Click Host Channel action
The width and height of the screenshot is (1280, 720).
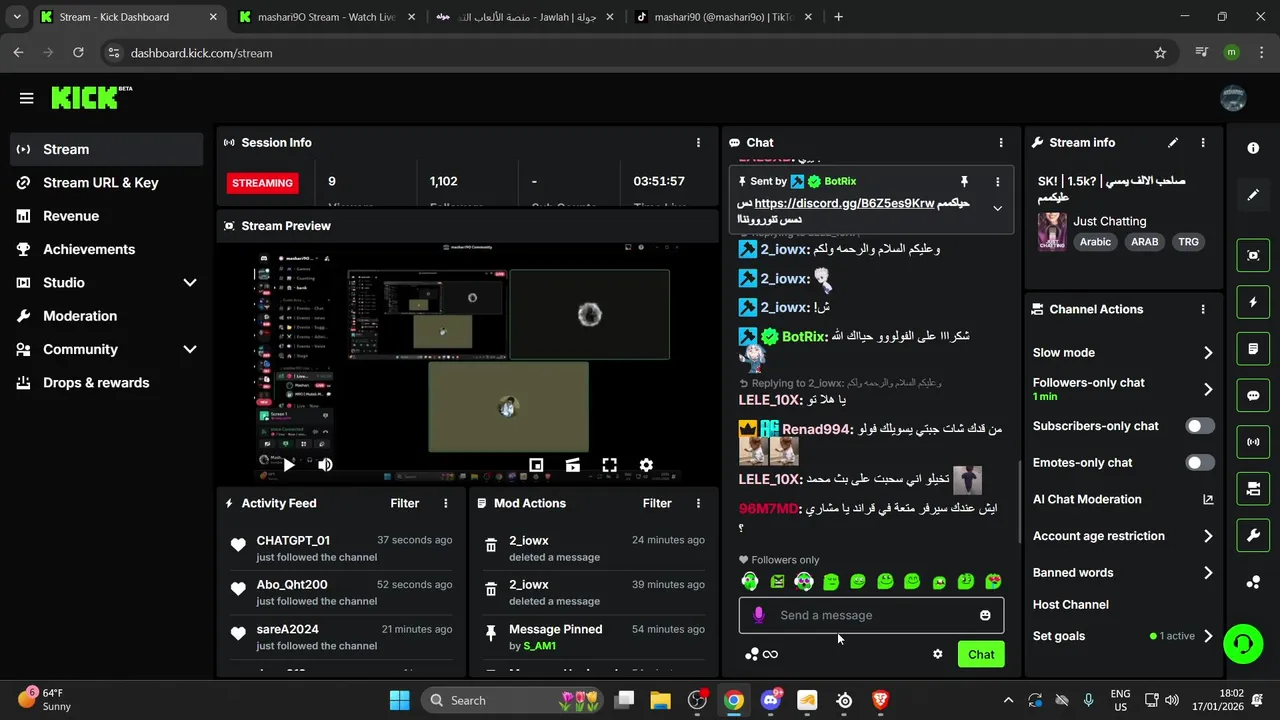[x=1071, y=604]
